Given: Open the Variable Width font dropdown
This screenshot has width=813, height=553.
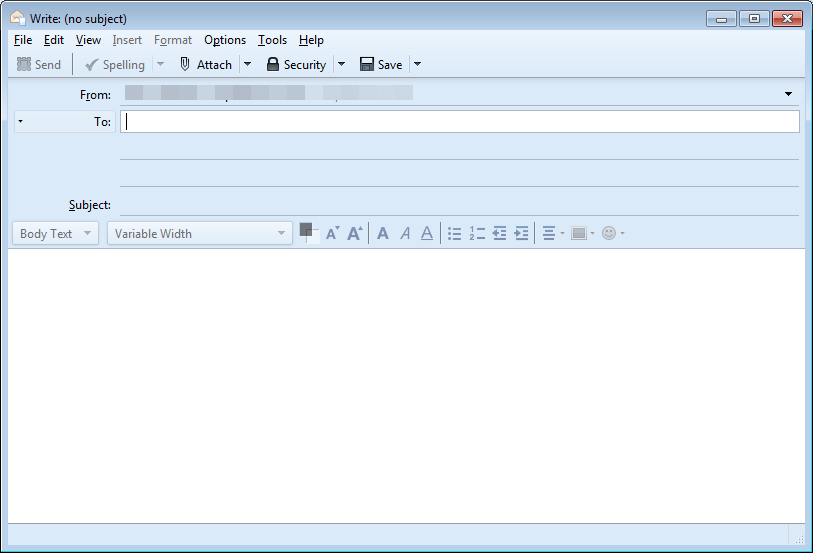Looking at the screenshot, I should 200,234.
